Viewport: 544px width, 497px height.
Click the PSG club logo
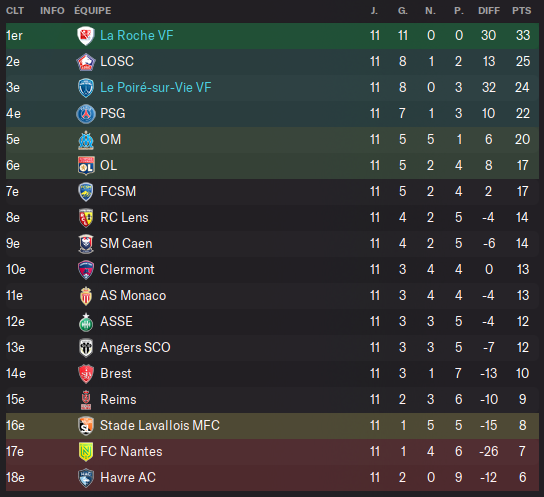tap(86, 114)
